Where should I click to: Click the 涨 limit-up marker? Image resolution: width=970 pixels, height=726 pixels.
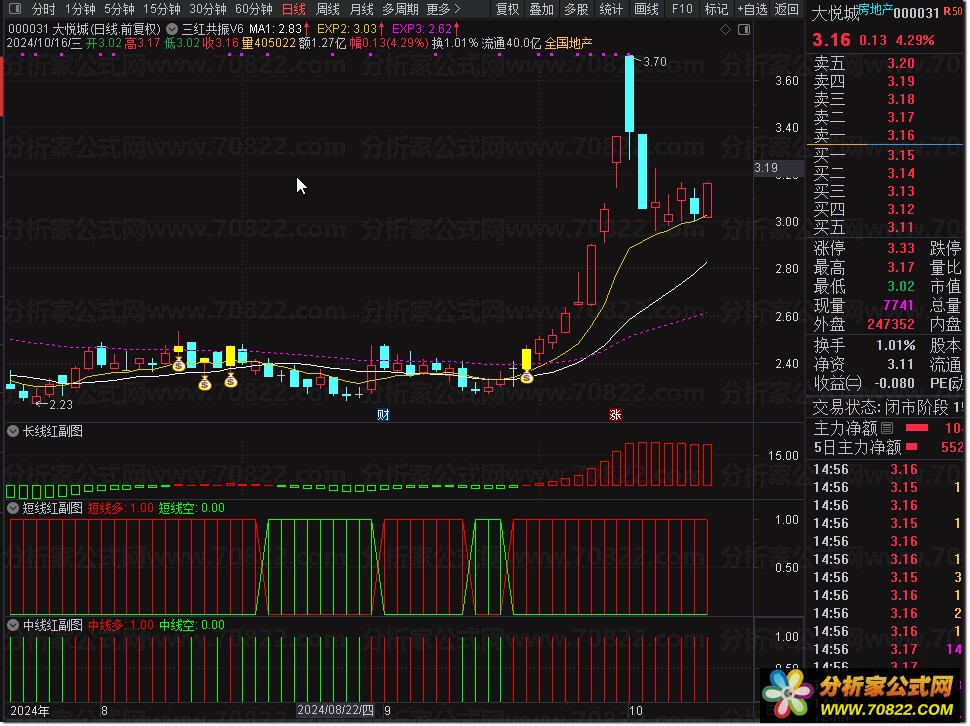click(615, 415)
